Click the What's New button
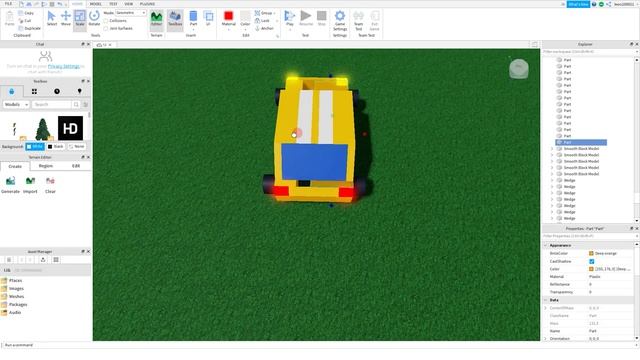 578,4
